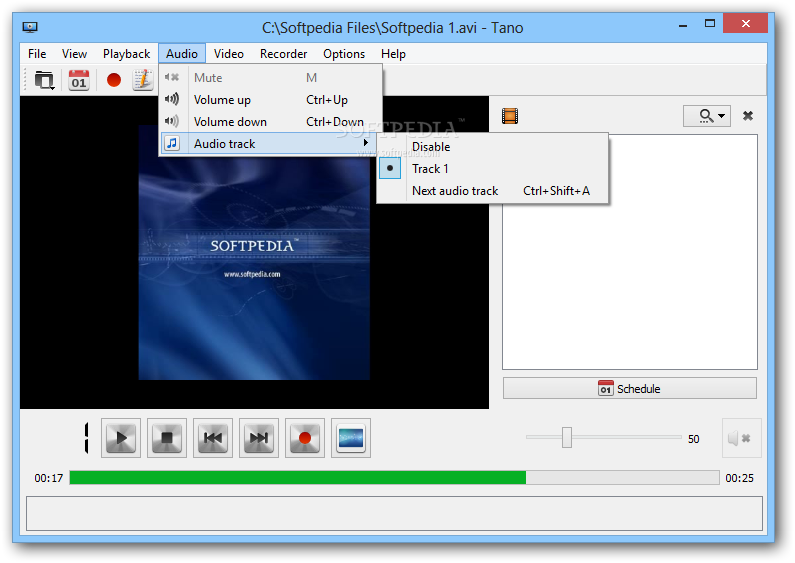The image size is (795, 563).
Task: Toggle the mute speaker button
Action: point(742,438)
